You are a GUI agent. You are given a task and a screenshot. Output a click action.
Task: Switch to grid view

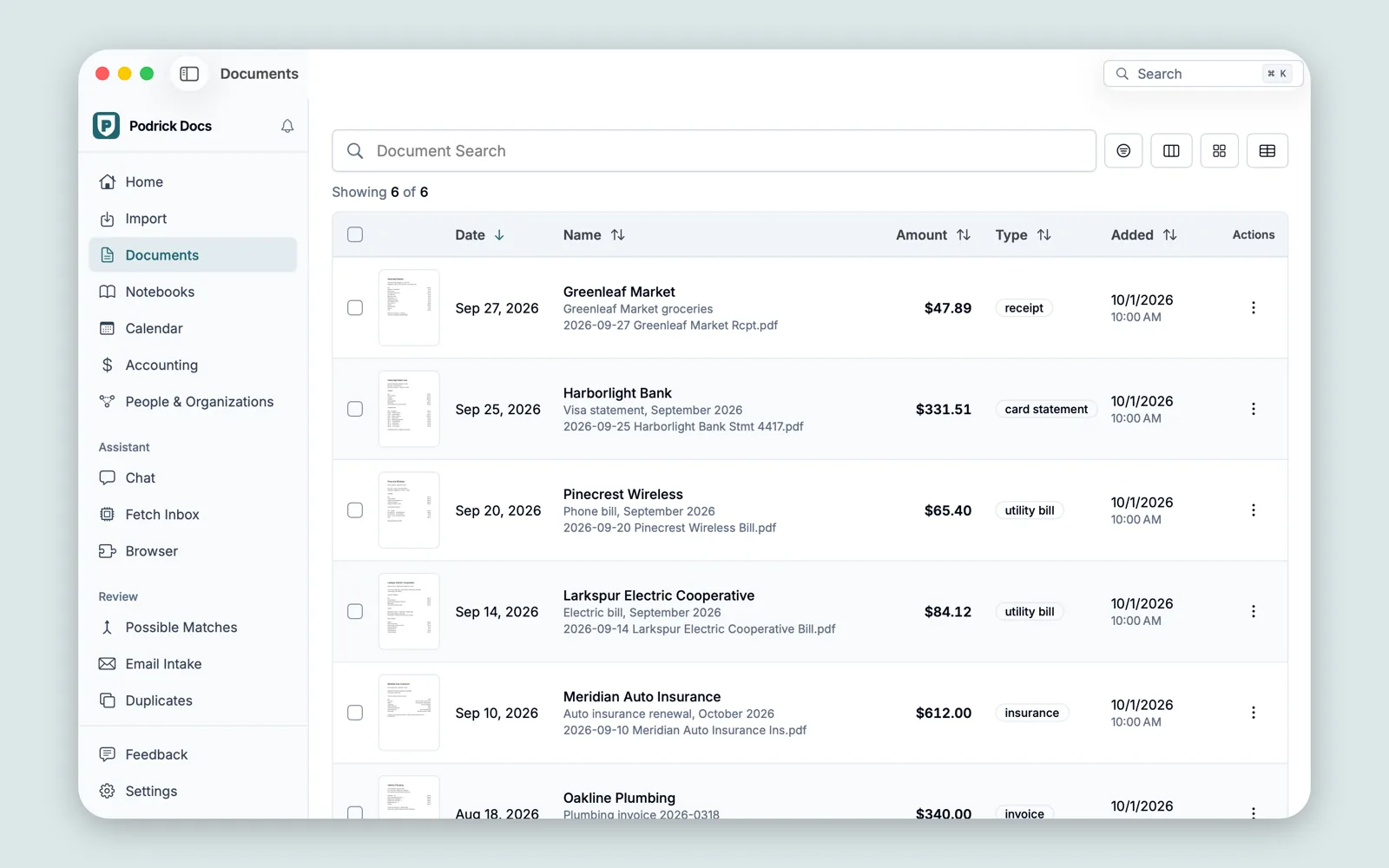tap(1219, 151)
